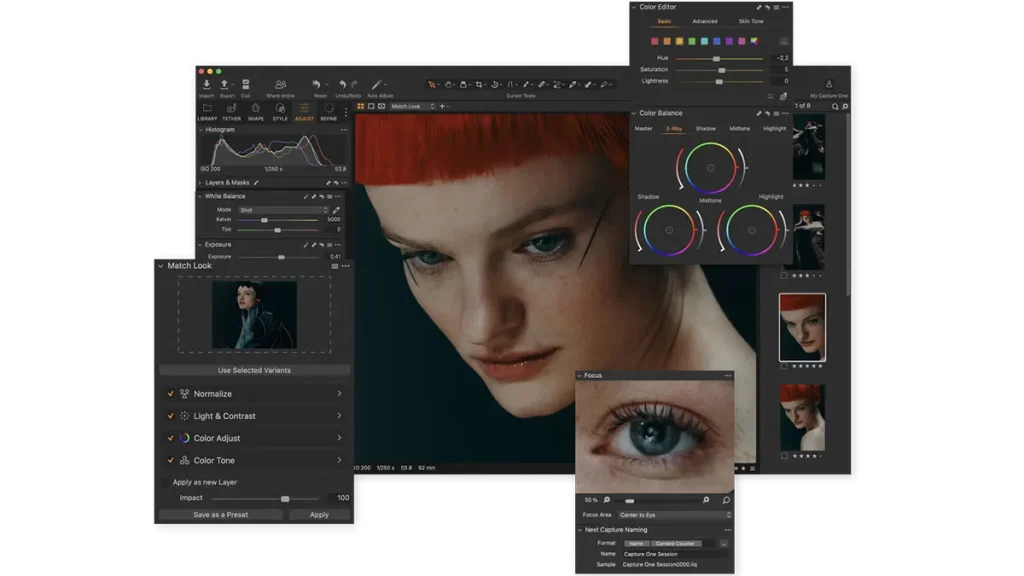Click the Auto Adjust wand icon
The image size is (1024, 576).
pyautogui.click(x=377, y=84)
